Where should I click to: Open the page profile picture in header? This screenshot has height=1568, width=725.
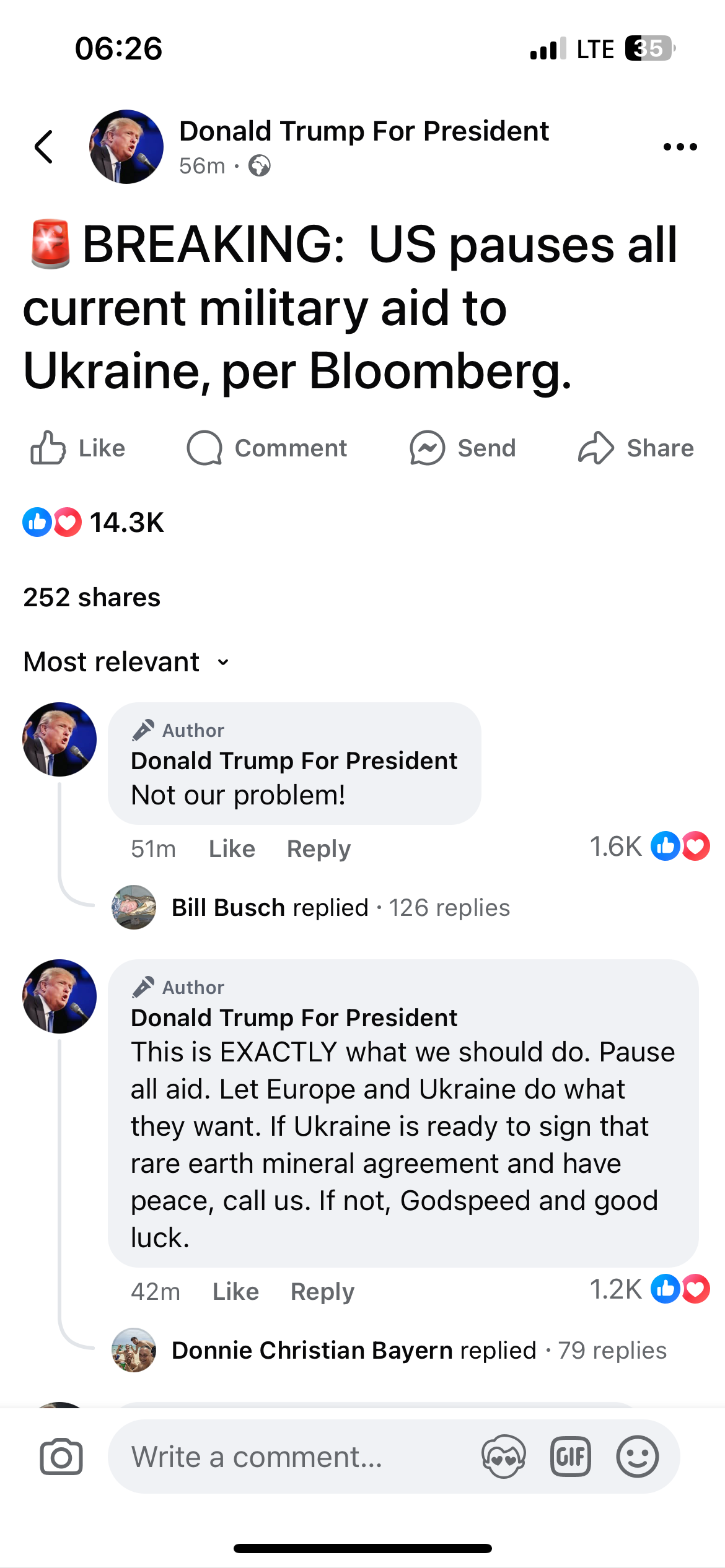tap(126, 147)
